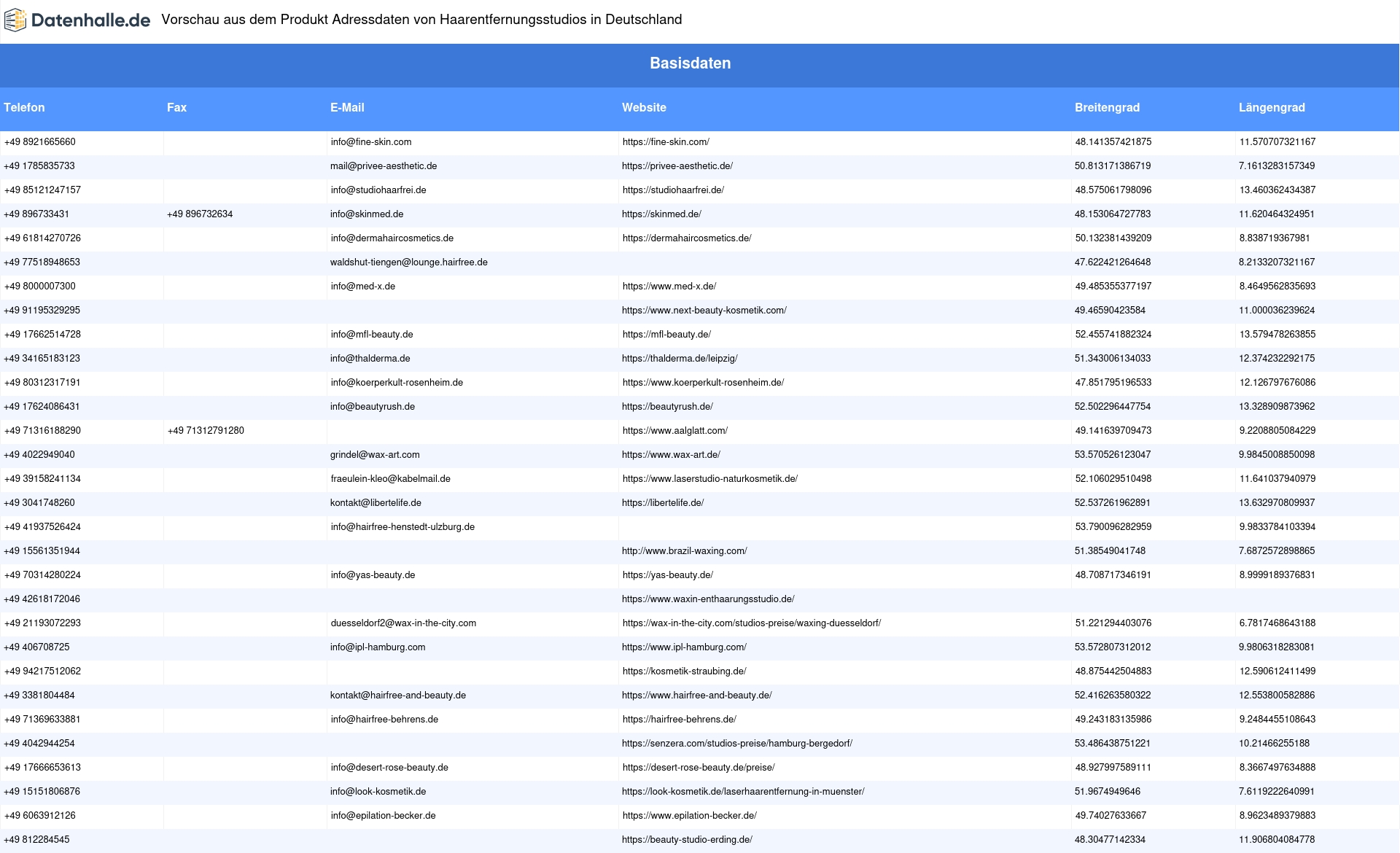Select fax number +49 896732634
1400x853 pixels.
[x=200, y=214]
